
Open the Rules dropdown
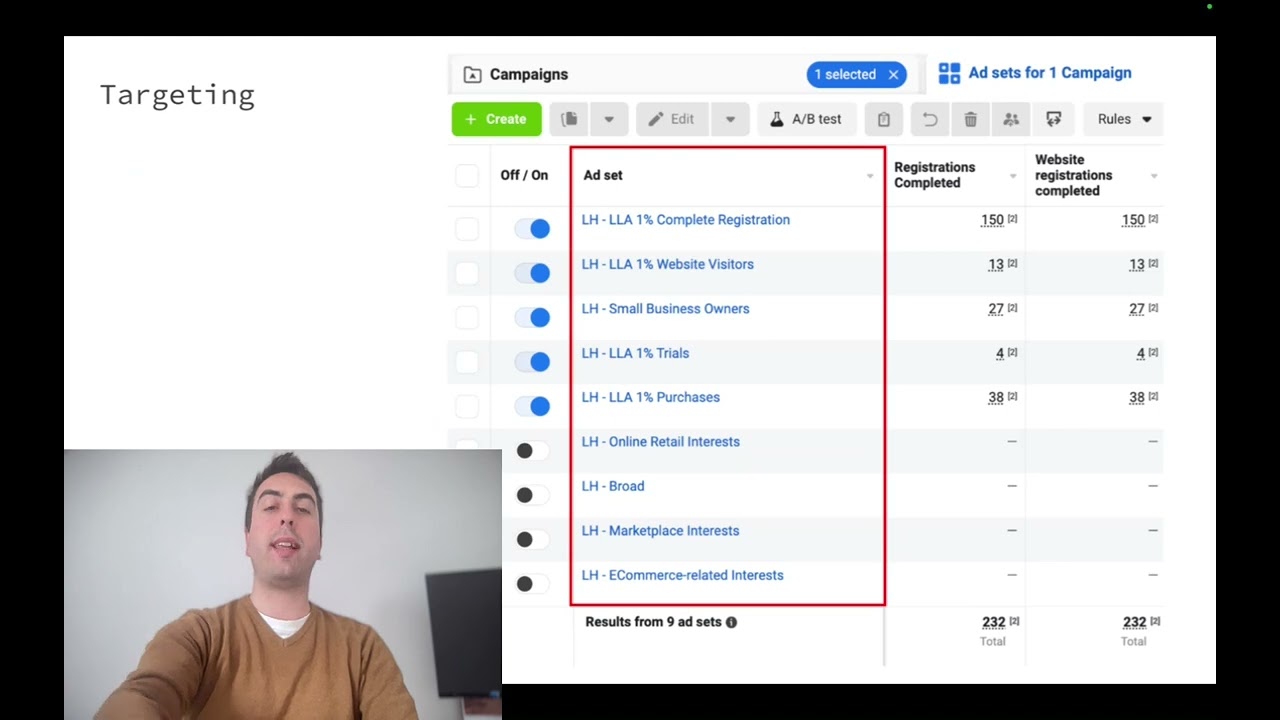(x=1124, y=119)
